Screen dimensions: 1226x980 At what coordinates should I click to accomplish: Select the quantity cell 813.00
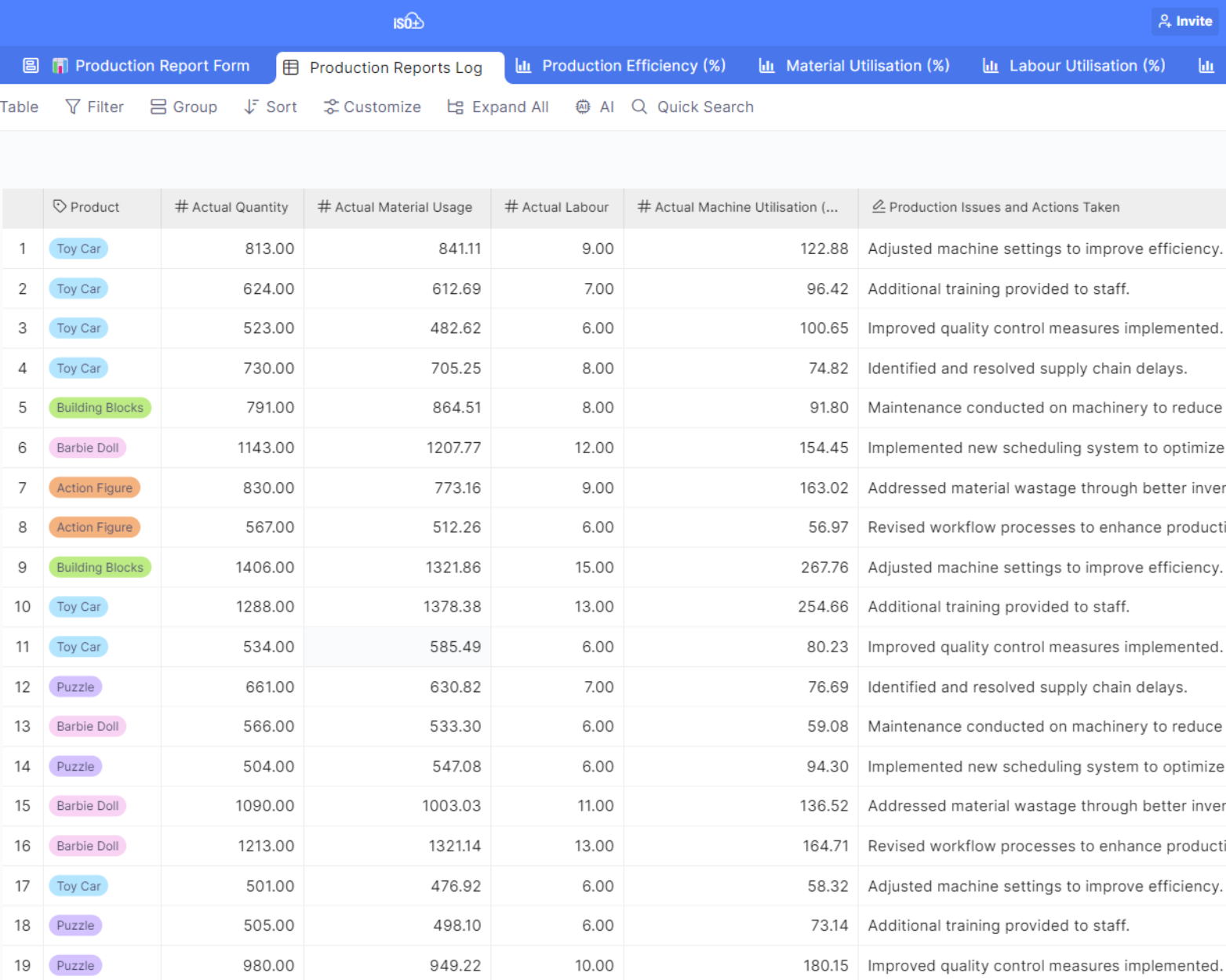232,249
